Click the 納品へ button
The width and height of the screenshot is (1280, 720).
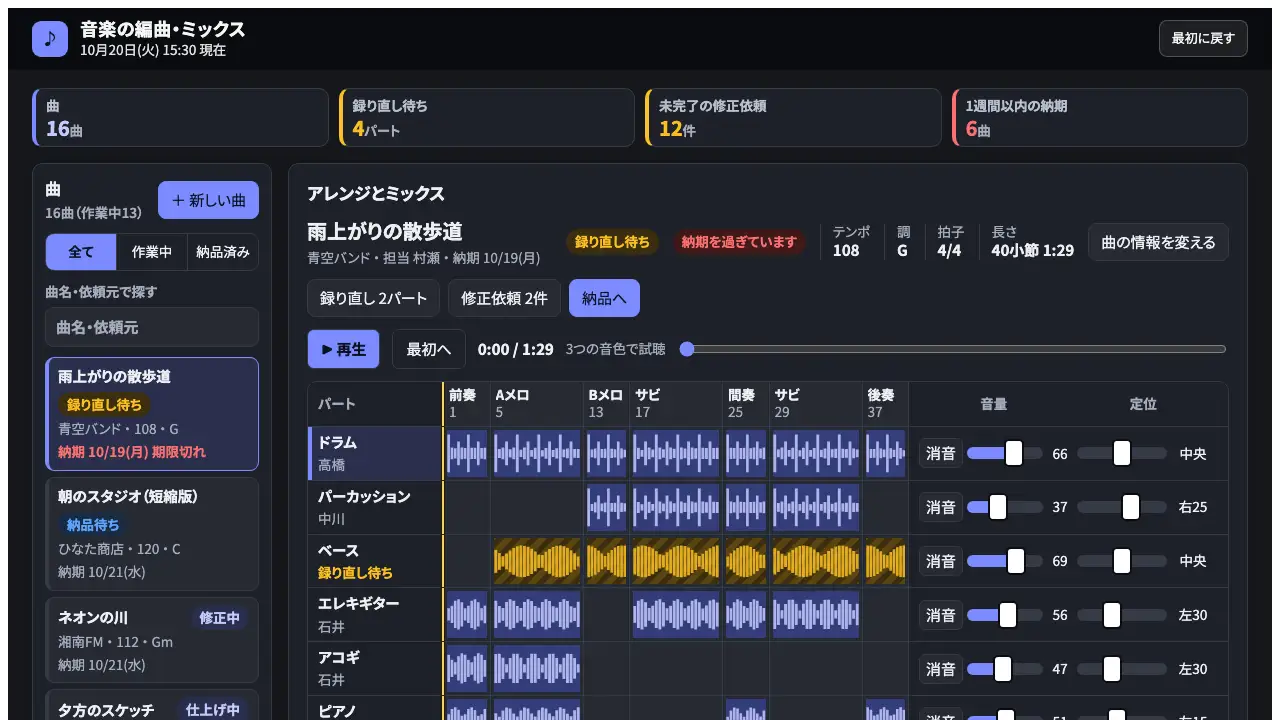tap(604, 298)
